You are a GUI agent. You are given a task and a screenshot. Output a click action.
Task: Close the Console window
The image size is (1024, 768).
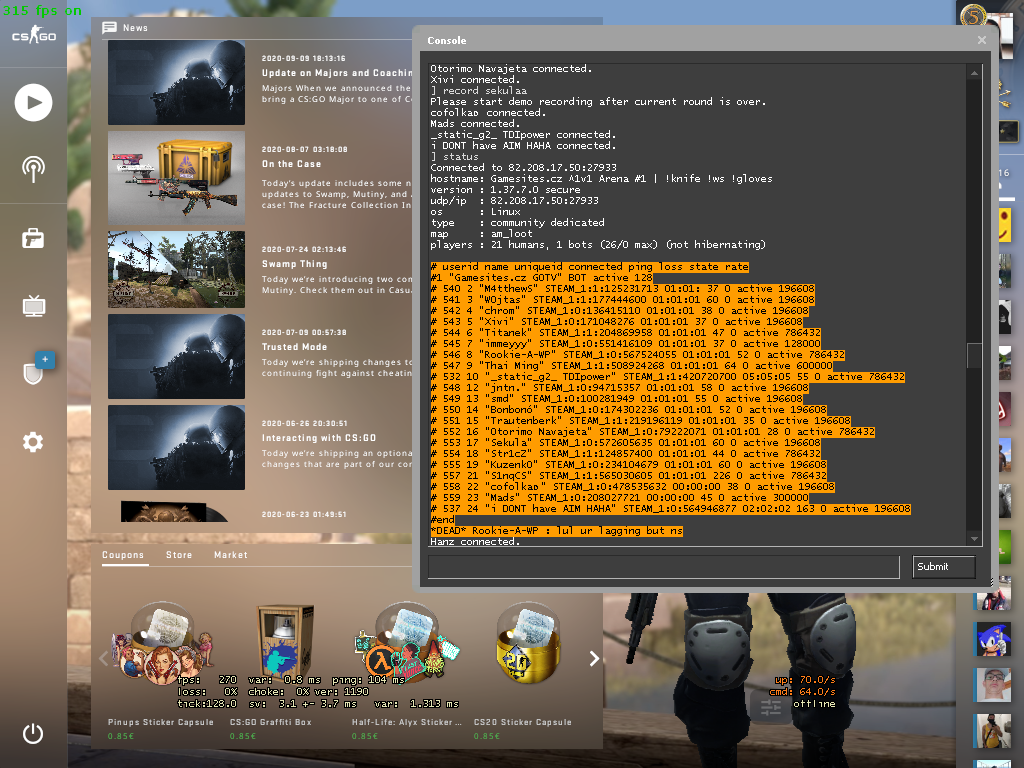click(x=982, y=40)
